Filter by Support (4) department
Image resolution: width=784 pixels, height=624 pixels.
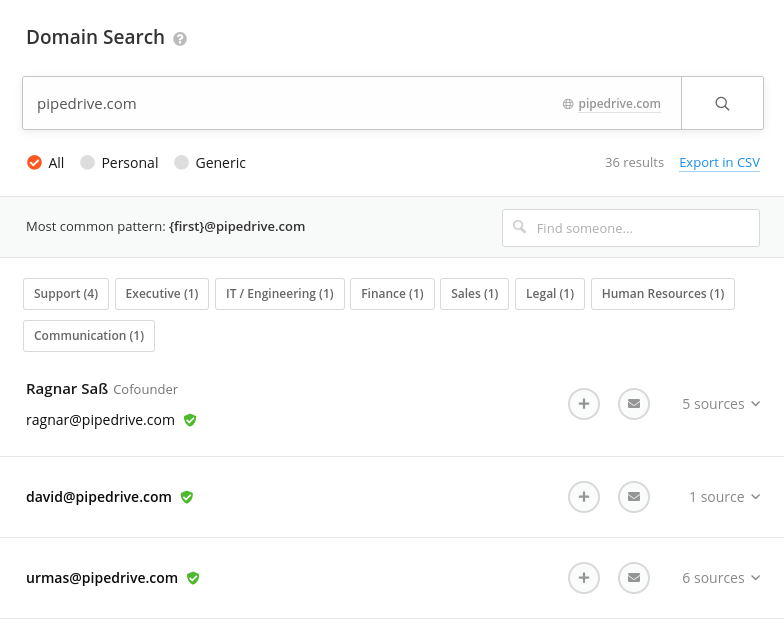66,294
